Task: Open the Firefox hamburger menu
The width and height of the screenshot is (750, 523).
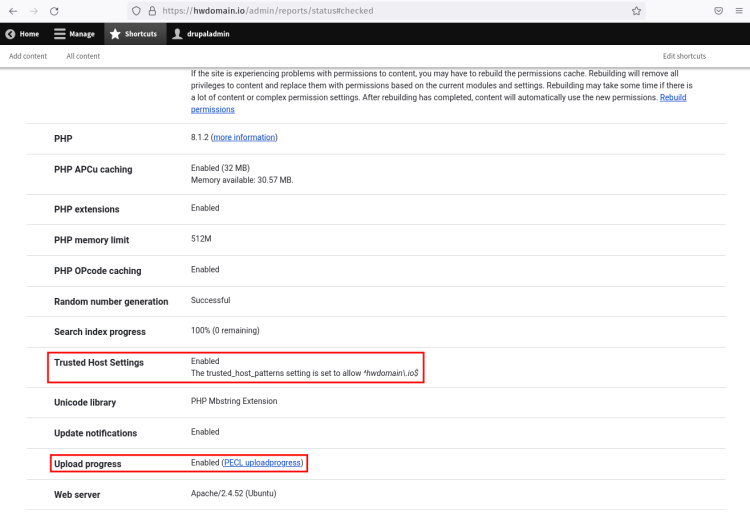Action: point(740,10)
